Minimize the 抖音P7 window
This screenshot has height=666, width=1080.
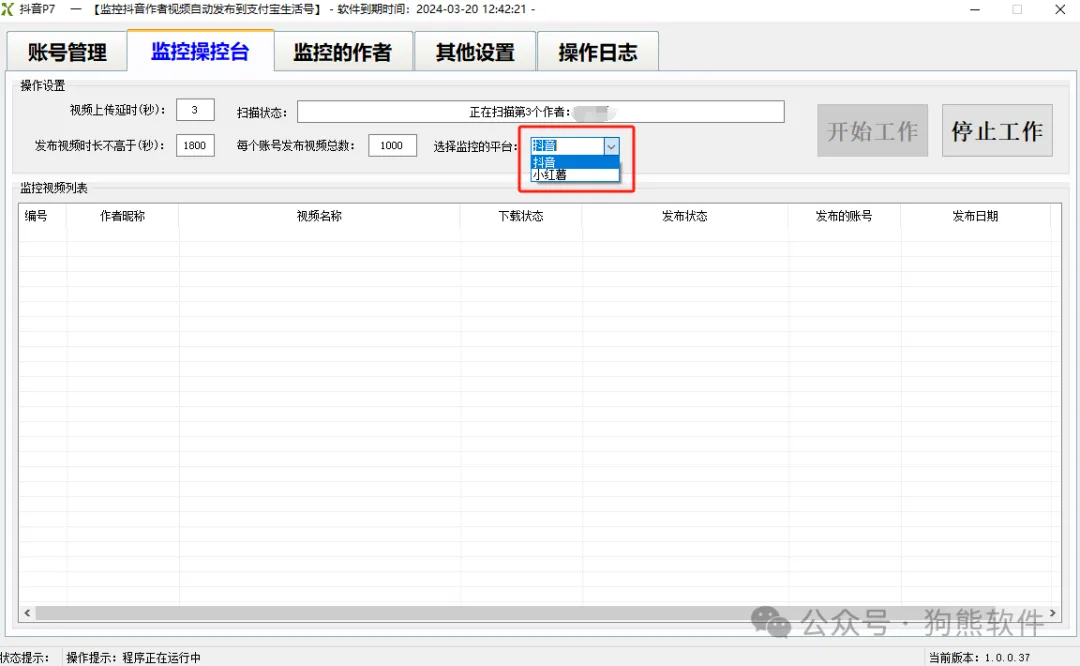(975, 9)
